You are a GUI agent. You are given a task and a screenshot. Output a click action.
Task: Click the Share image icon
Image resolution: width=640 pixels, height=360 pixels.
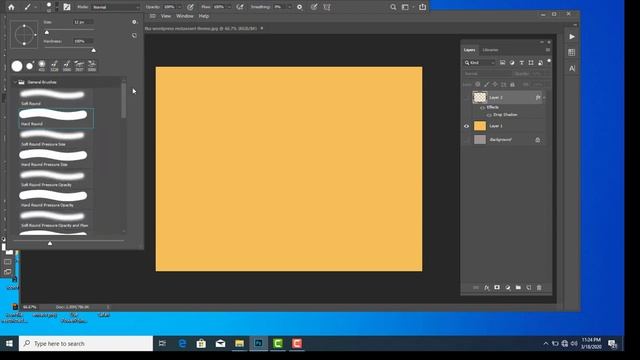[x=422, y=7]
